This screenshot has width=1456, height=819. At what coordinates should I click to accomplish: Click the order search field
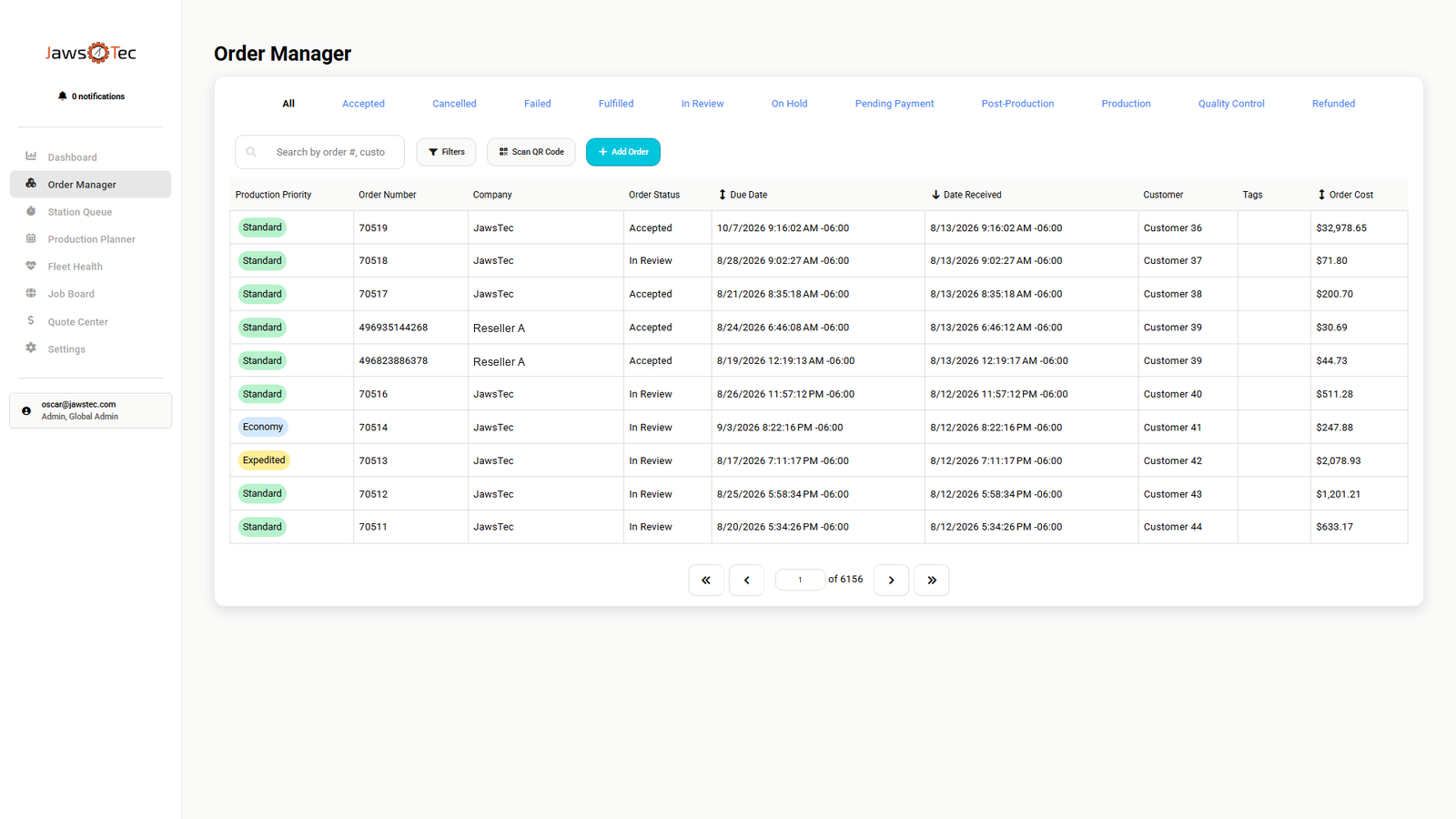coord(319,152)
